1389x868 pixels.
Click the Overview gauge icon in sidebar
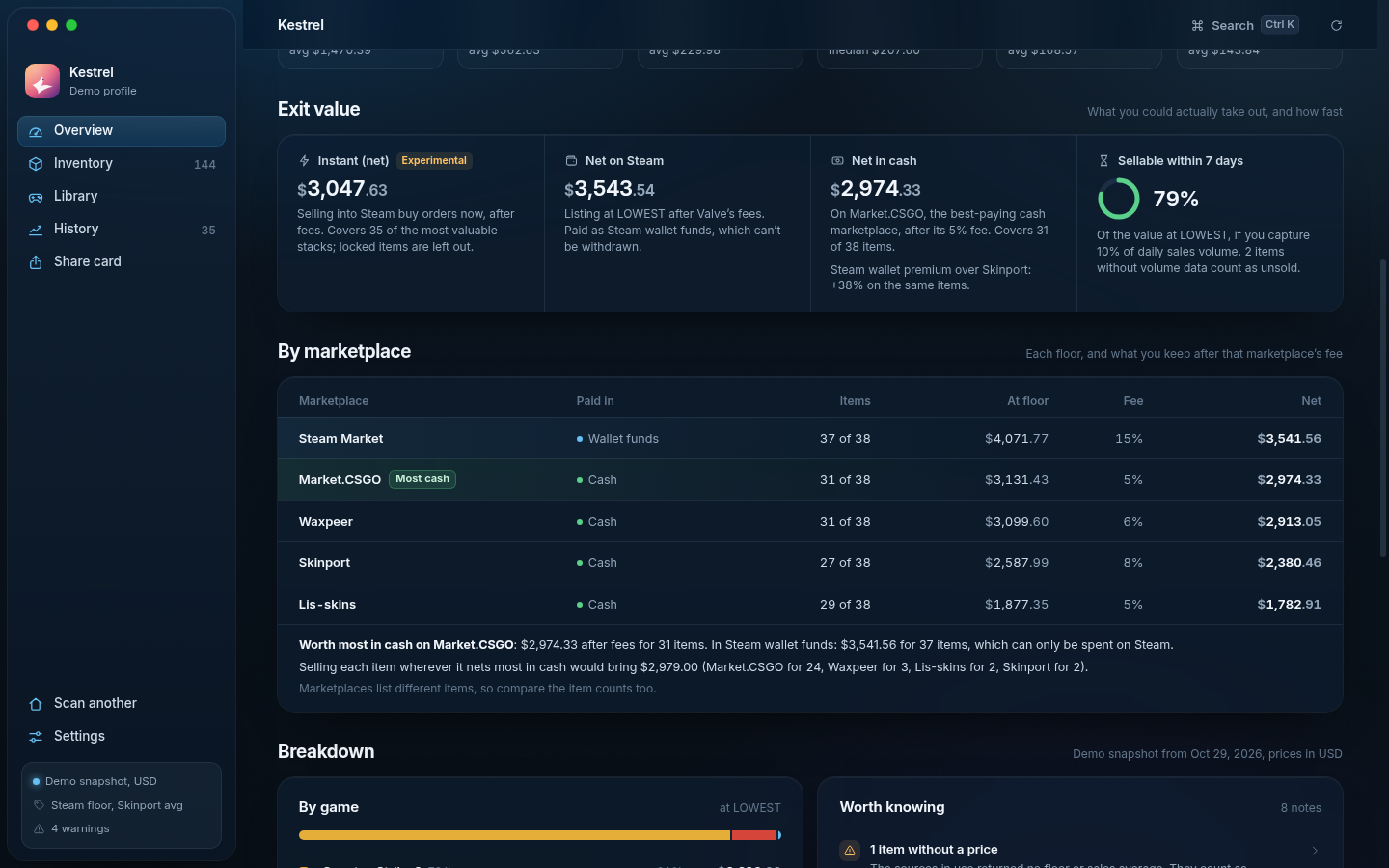36,131
